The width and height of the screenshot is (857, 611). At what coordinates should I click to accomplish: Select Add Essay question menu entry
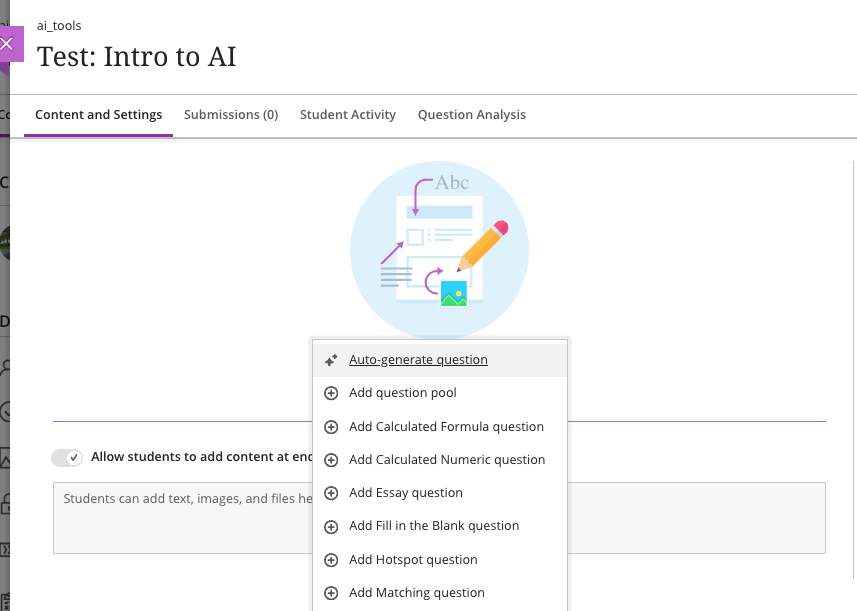coord(406,493)
